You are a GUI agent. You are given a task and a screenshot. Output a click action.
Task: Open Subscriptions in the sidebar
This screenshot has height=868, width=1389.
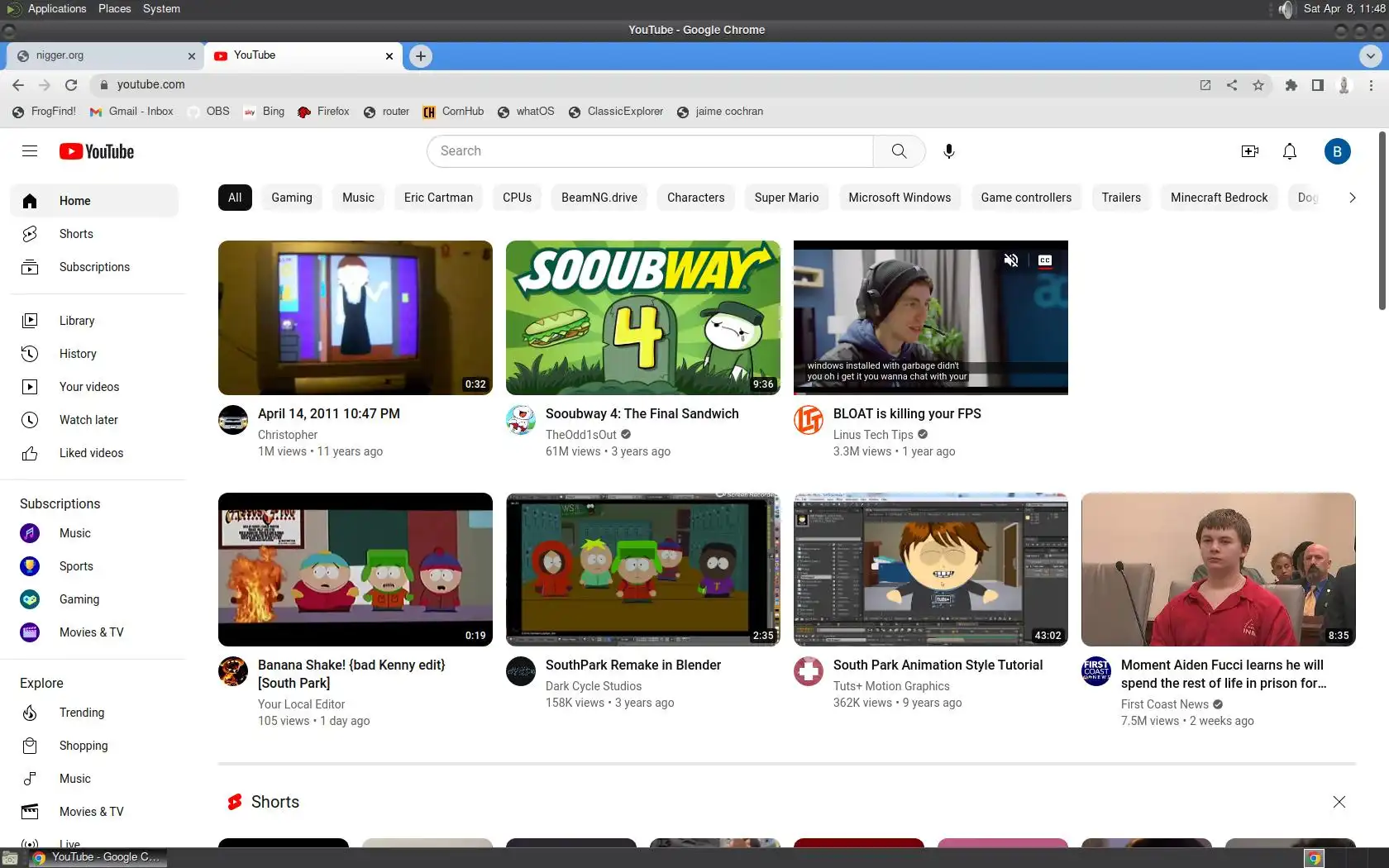pyautogui.click(x=94, y=267)
